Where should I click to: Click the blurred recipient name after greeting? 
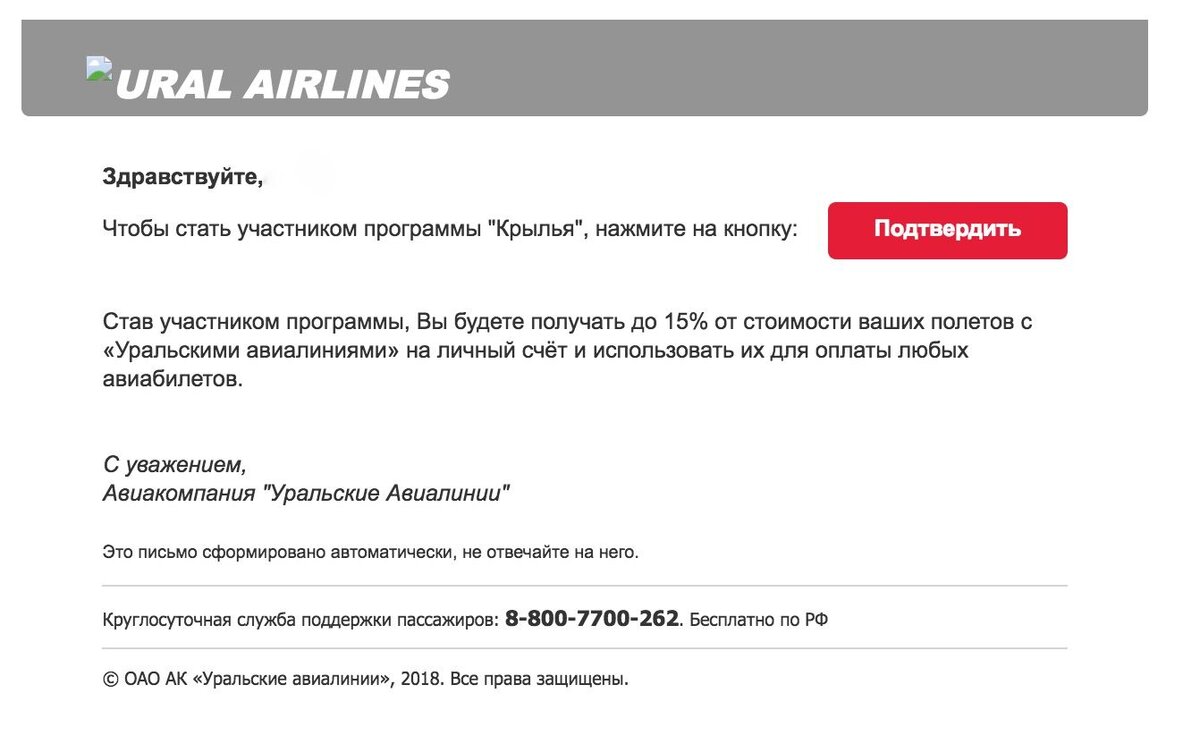[x=301, y=177]
